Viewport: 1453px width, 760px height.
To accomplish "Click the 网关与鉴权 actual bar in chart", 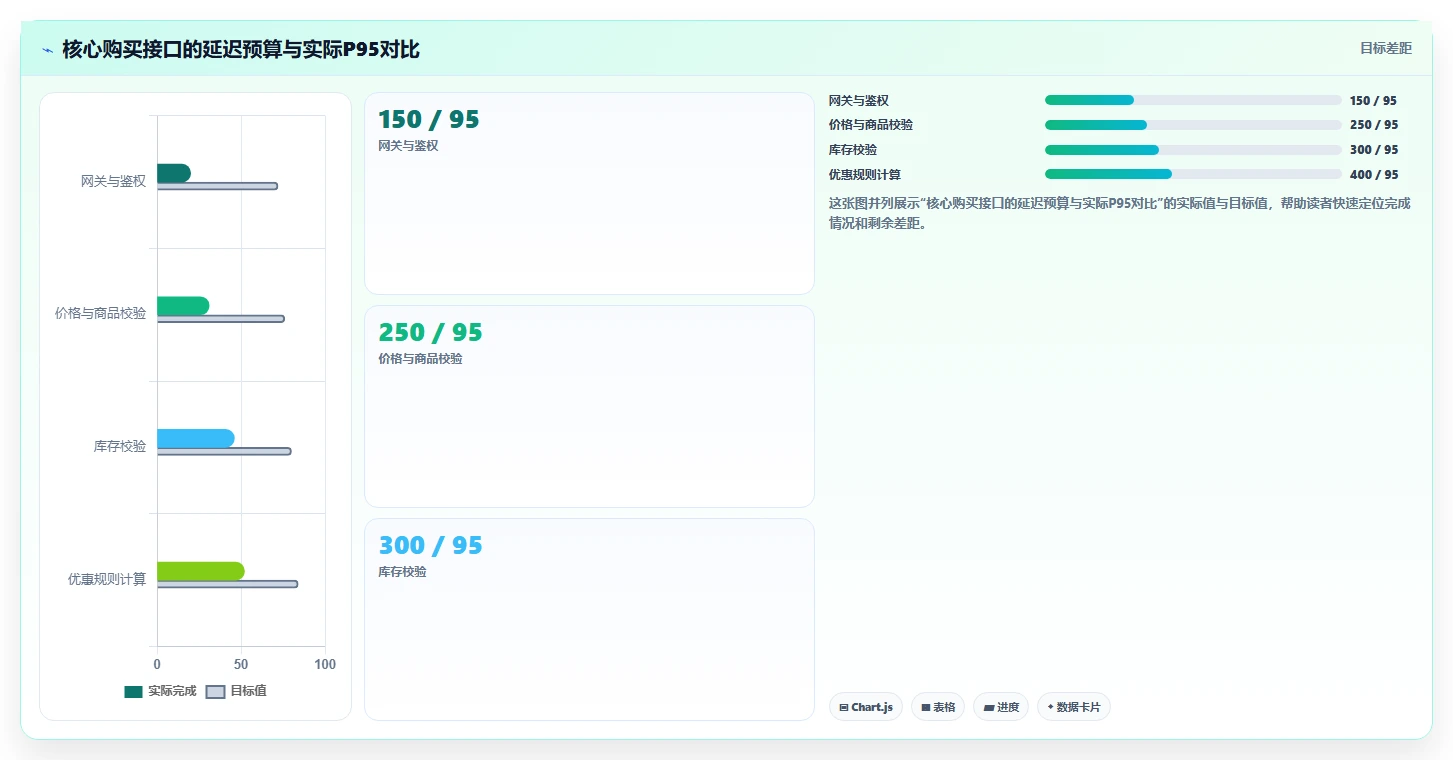I will pyautogui.click(x=173, y=173).
